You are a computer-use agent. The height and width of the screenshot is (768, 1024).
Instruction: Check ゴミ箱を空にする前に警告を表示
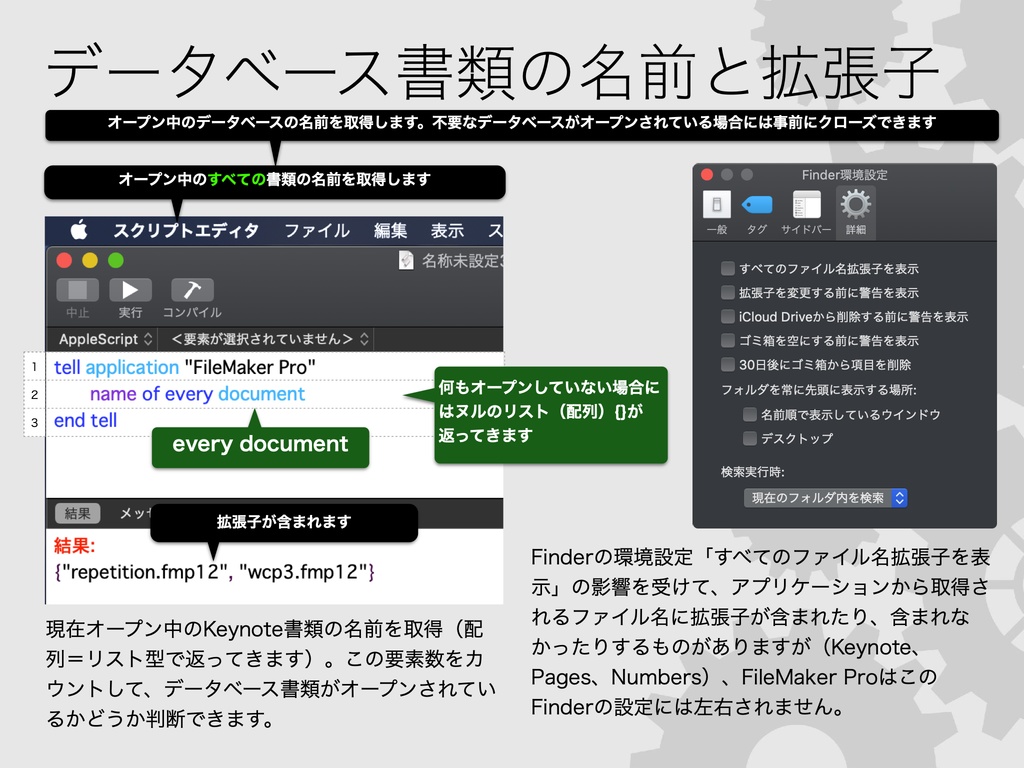729,340
